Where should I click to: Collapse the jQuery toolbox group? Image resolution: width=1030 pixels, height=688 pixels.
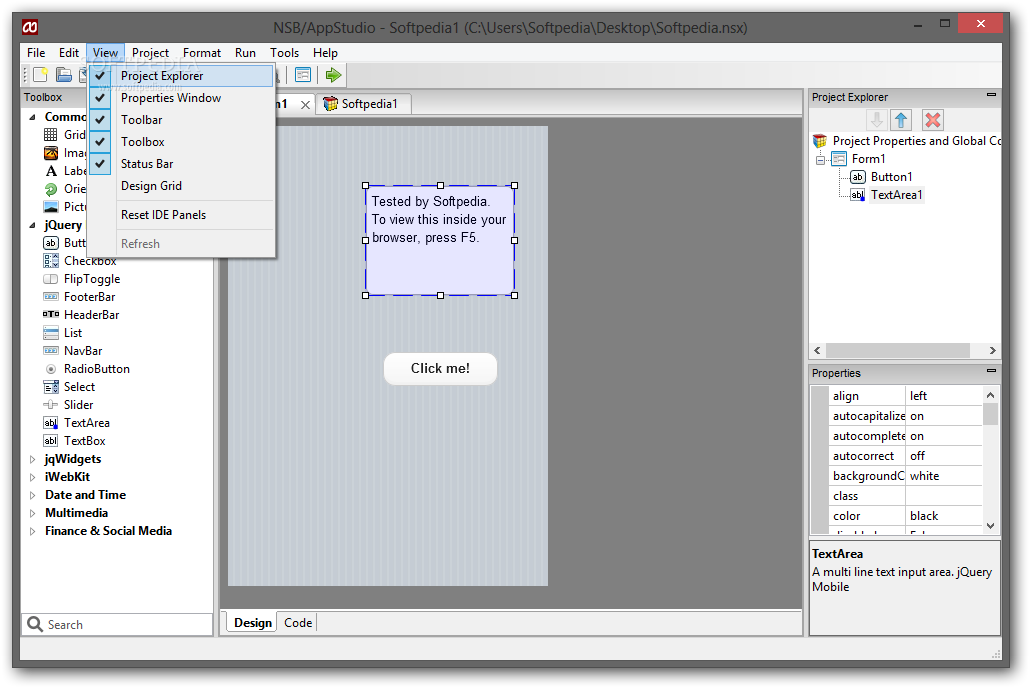coord(32,225)
